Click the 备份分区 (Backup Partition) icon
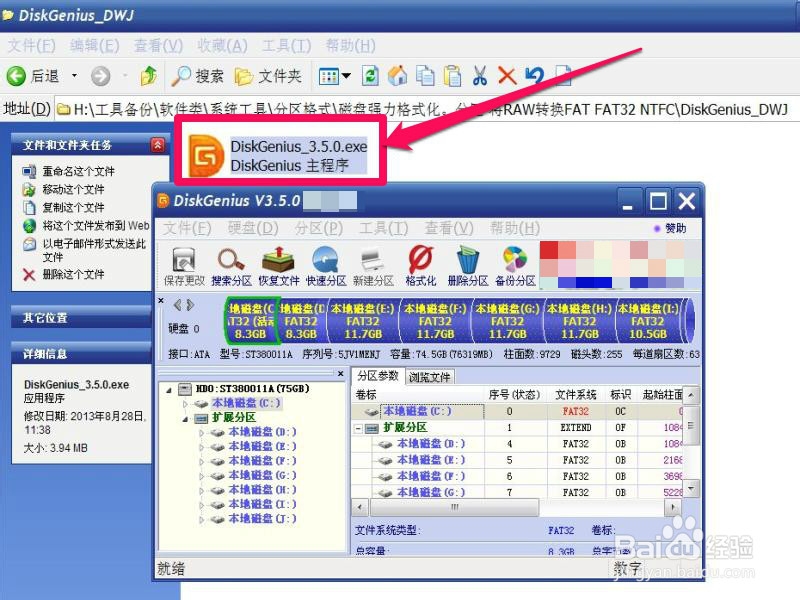 (514, 258)
